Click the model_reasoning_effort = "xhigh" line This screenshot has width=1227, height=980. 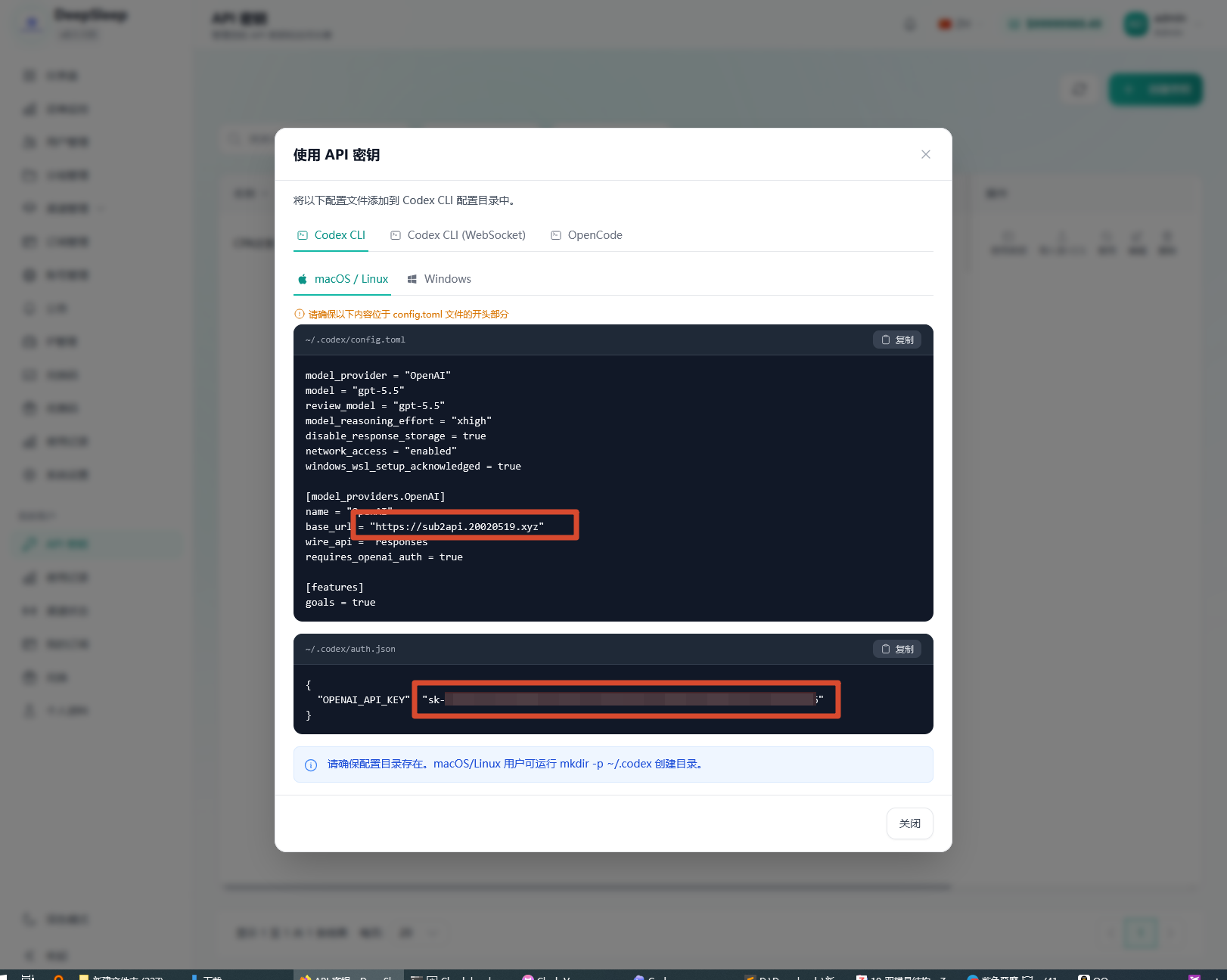399,420
